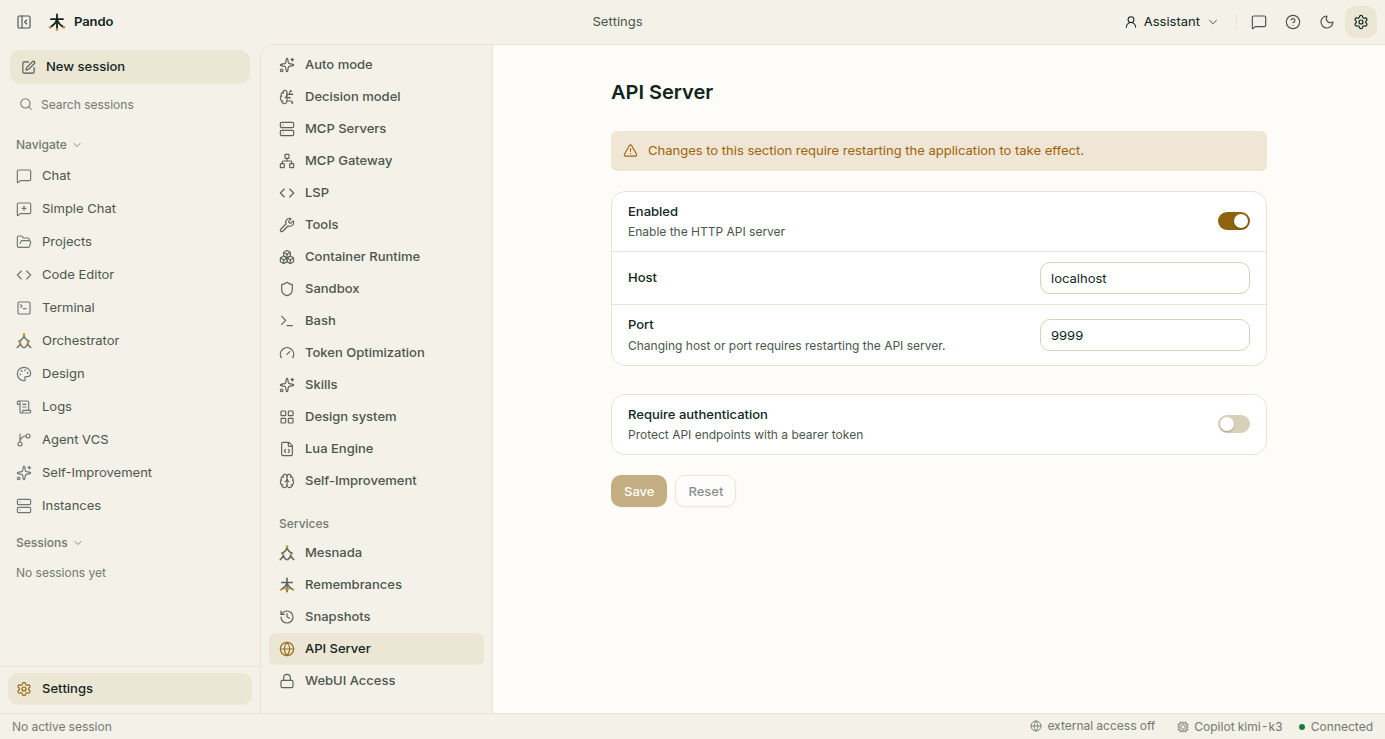This screenshot has width=1385, height=739.
Task: Open Settings at the sidebar bottom
Action: click(x=130, y=689)
